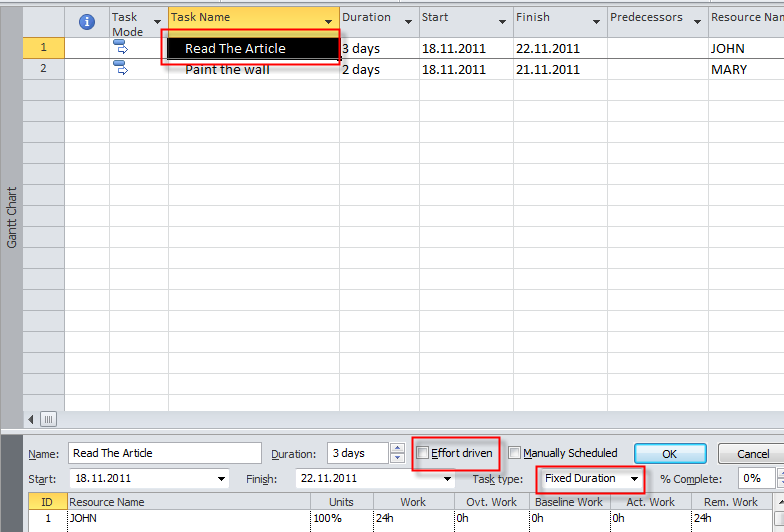Open the Task type dropdown
Viewport: 784px width, 532px height.
click(634, 479)
